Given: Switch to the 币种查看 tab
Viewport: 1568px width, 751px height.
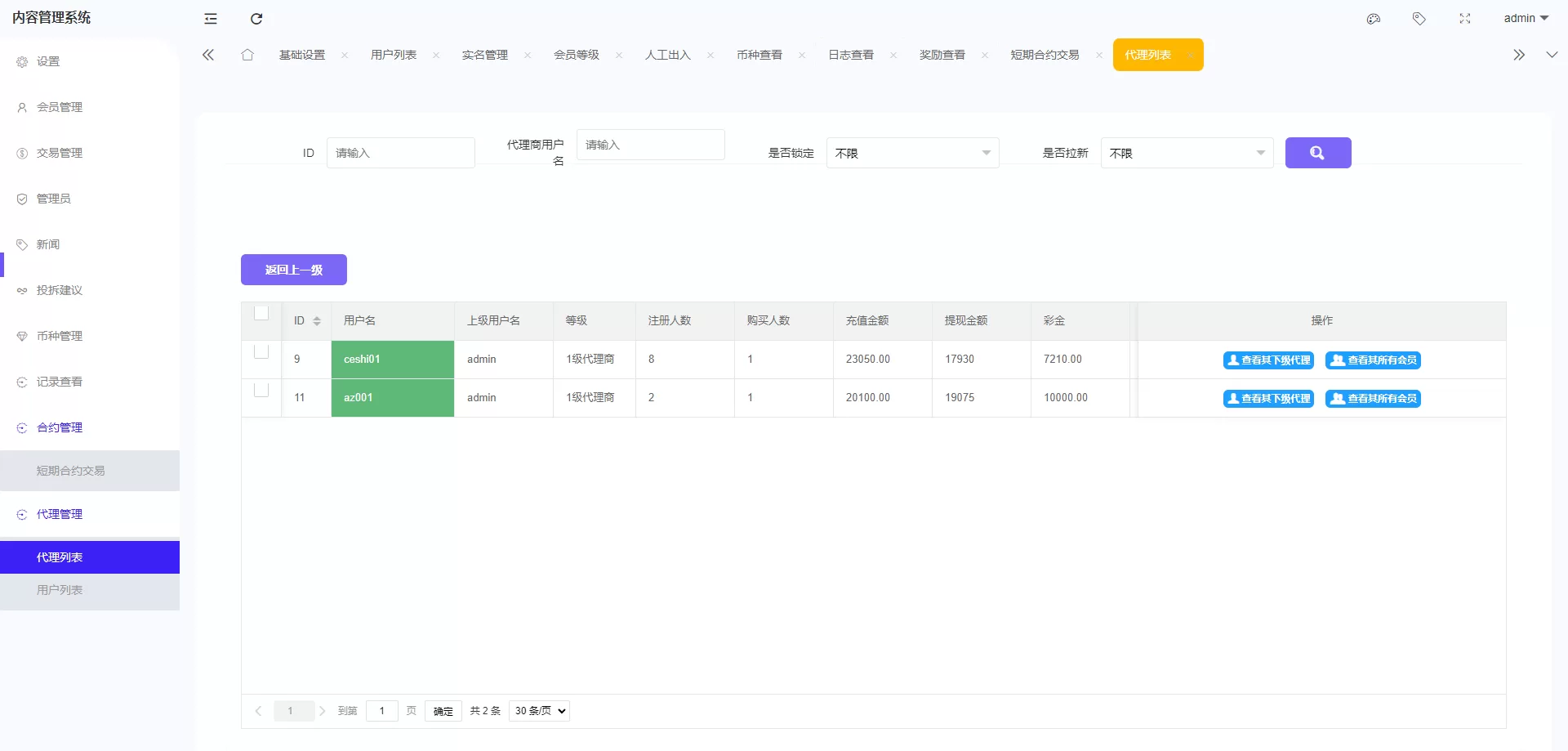Looking at the screenshot, I should [x=759, y=55].
